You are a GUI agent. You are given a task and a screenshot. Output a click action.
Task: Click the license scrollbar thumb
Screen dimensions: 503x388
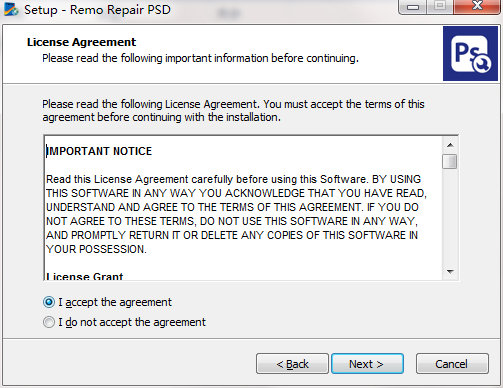pyautogui.click(x=450, y=162)
